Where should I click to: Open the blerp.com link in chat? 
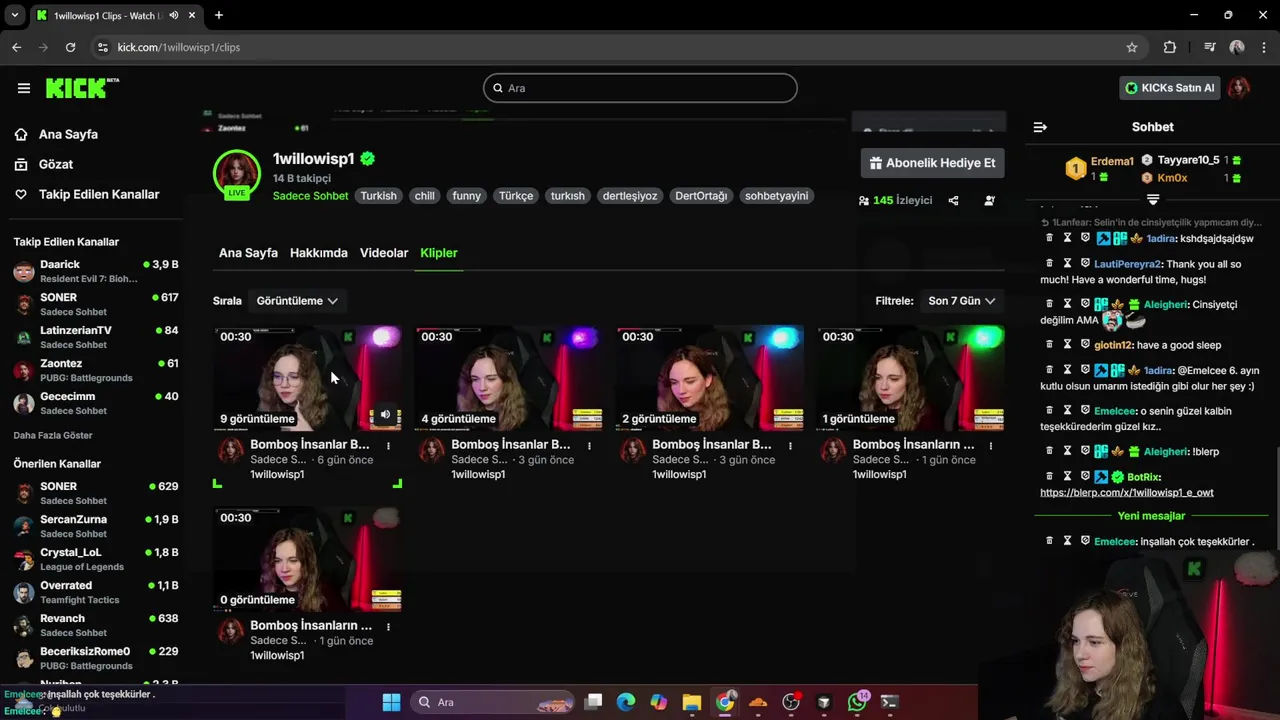1126,492
